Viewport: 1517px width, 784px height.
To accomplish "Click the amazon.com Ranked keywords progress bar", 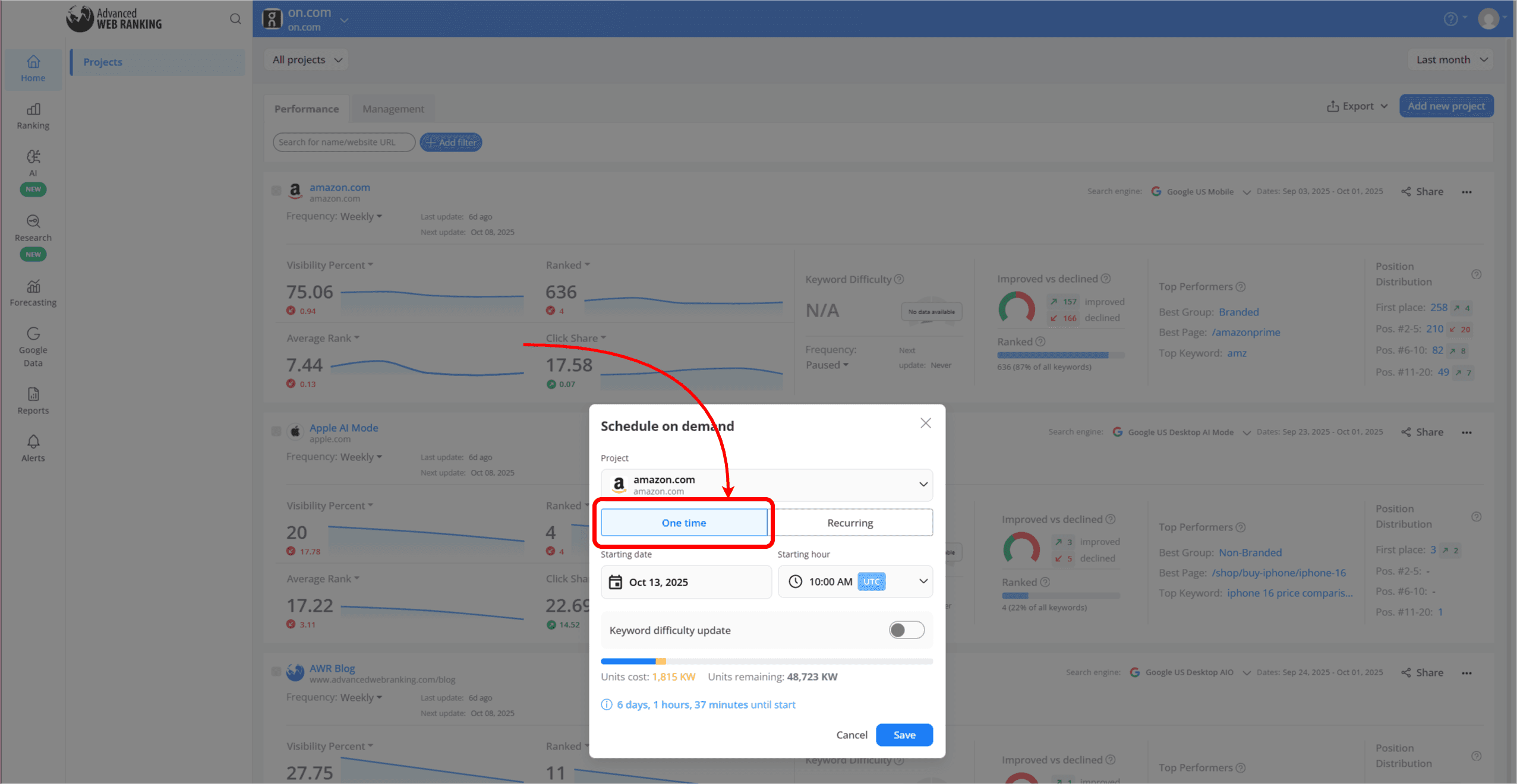I will click(x=1061, y=355).
